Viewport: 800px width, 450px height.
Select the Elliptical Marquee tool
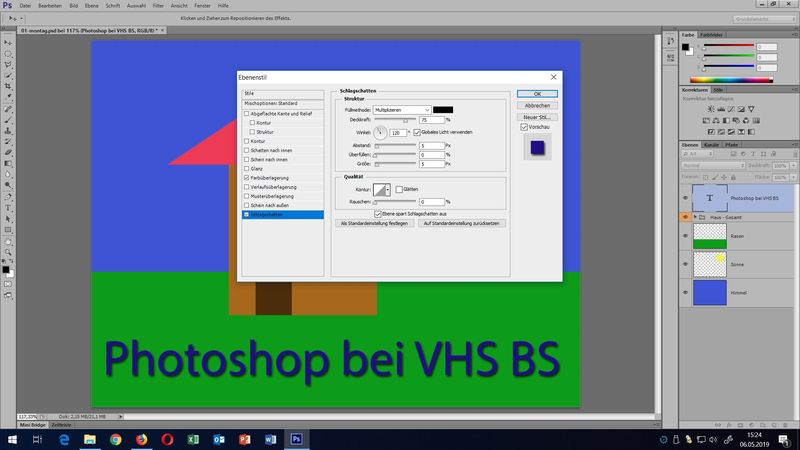pyautogui.click(x=8, y=54)
